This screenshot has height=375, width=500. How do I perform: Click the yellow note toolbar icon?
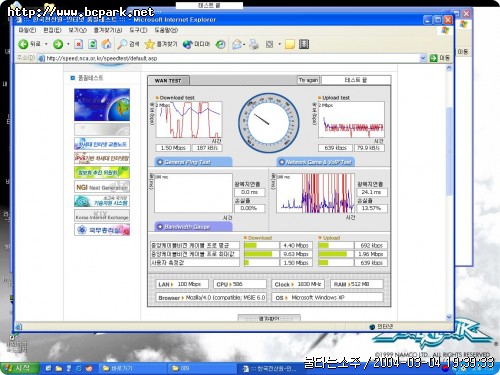tap(289, 44)
